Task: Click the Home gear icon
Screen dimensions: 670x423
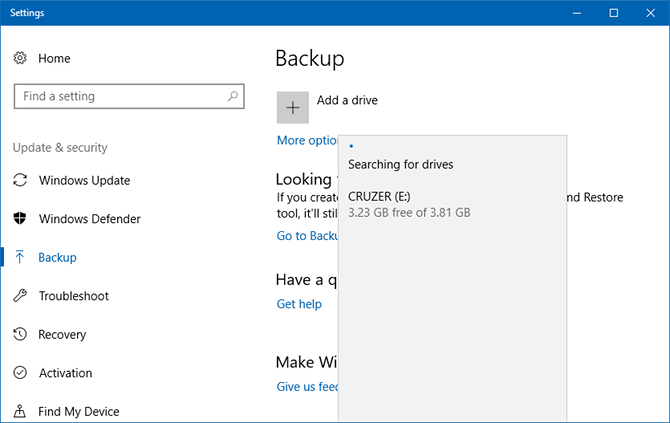Action: pyautogui.click(x=20, y=58)
